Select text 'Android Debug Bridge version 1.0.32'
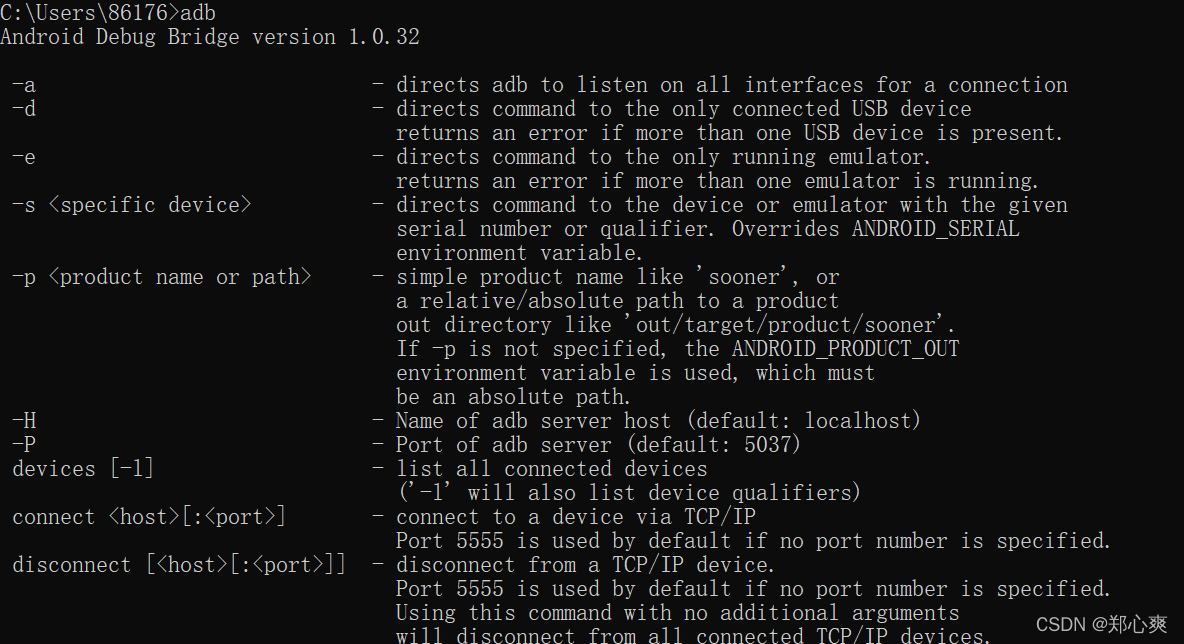Image resolution: width=1184 pixels, height=644 pixels. [x=210, y=37]
